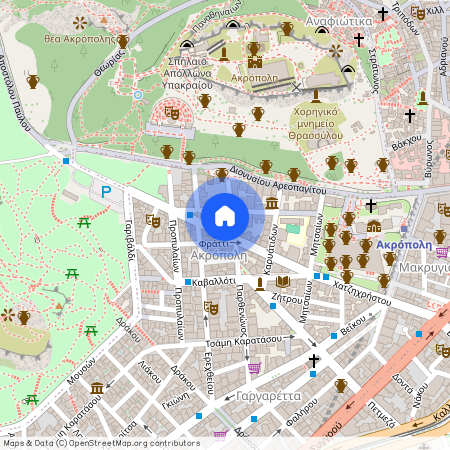Select the Φράττι street label
This screenshot has height=450, width=450.
[214, 244]
